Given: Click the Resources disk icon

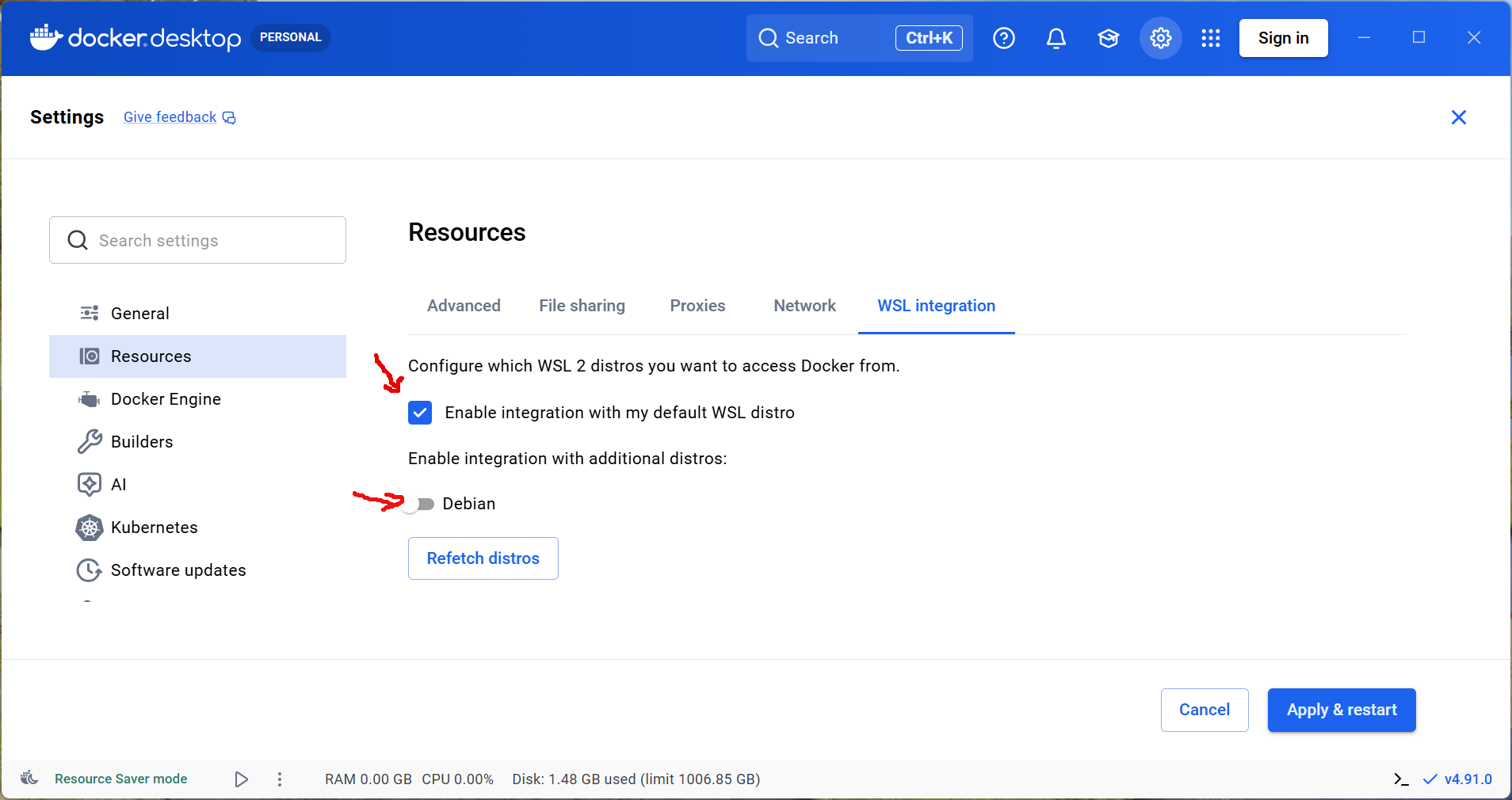Looking at the screenshot, I should 90,356.
